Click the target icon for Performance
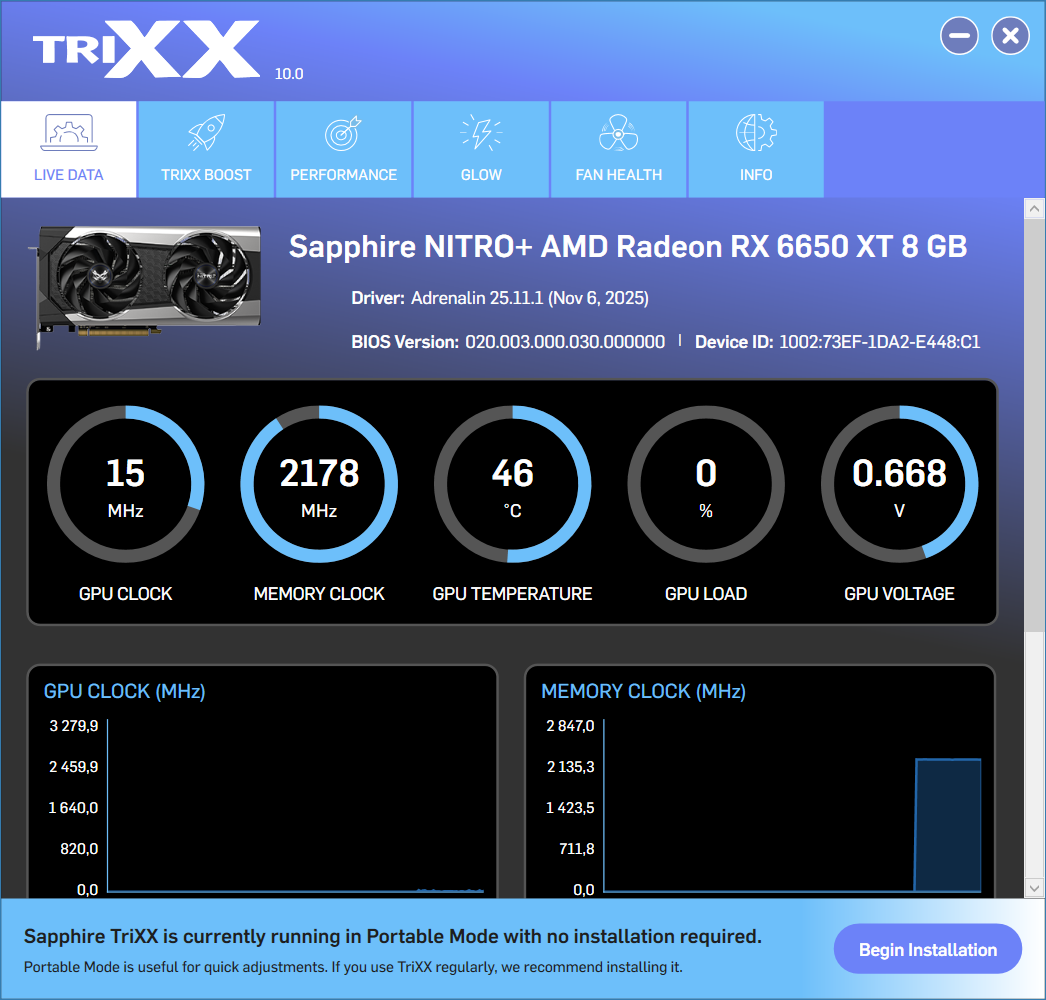Image resolution: width=1046 pixels, height=1000 pixels. click(x=344, y=132)
